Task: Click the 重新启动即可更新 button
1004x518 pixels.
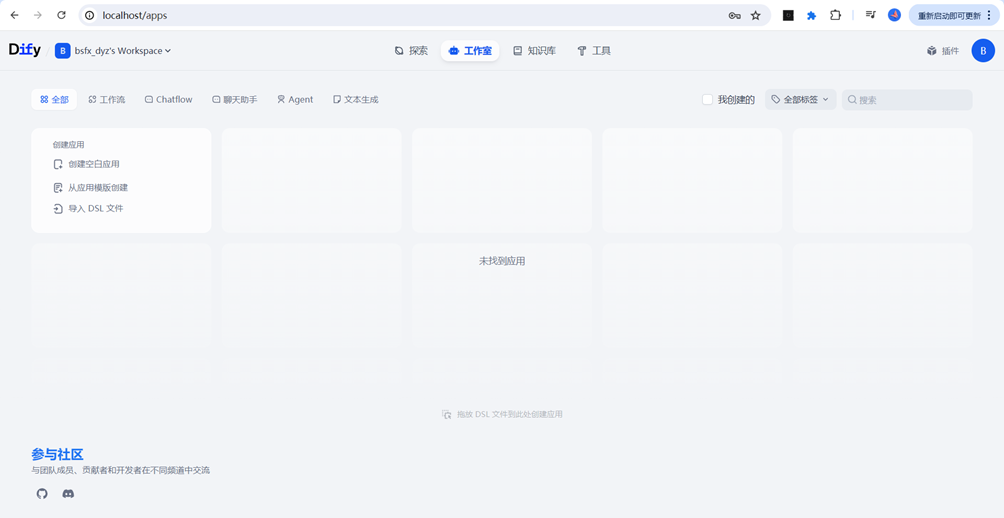Action: click(x=949, y=15)
